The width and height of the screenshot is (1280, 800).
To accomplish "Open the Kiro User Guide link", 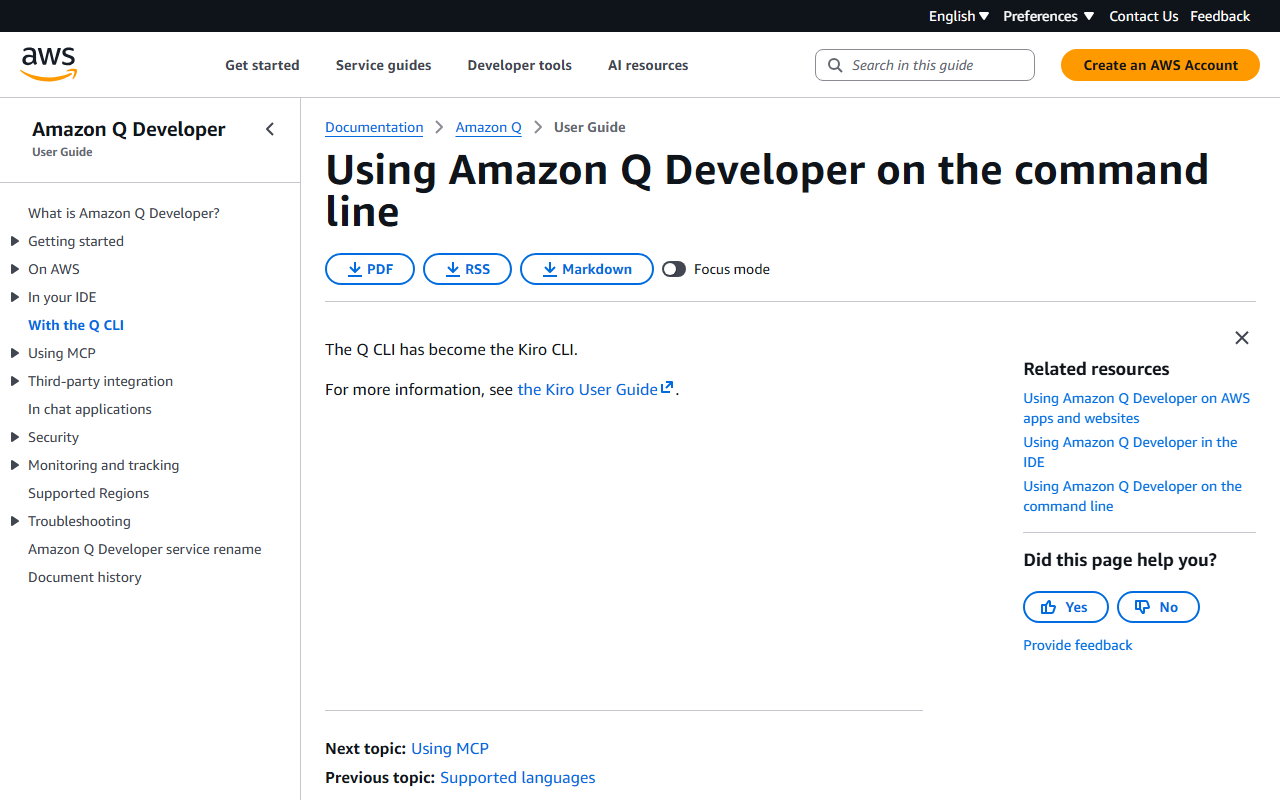I will pyautogui.click(x=595, y=389).
